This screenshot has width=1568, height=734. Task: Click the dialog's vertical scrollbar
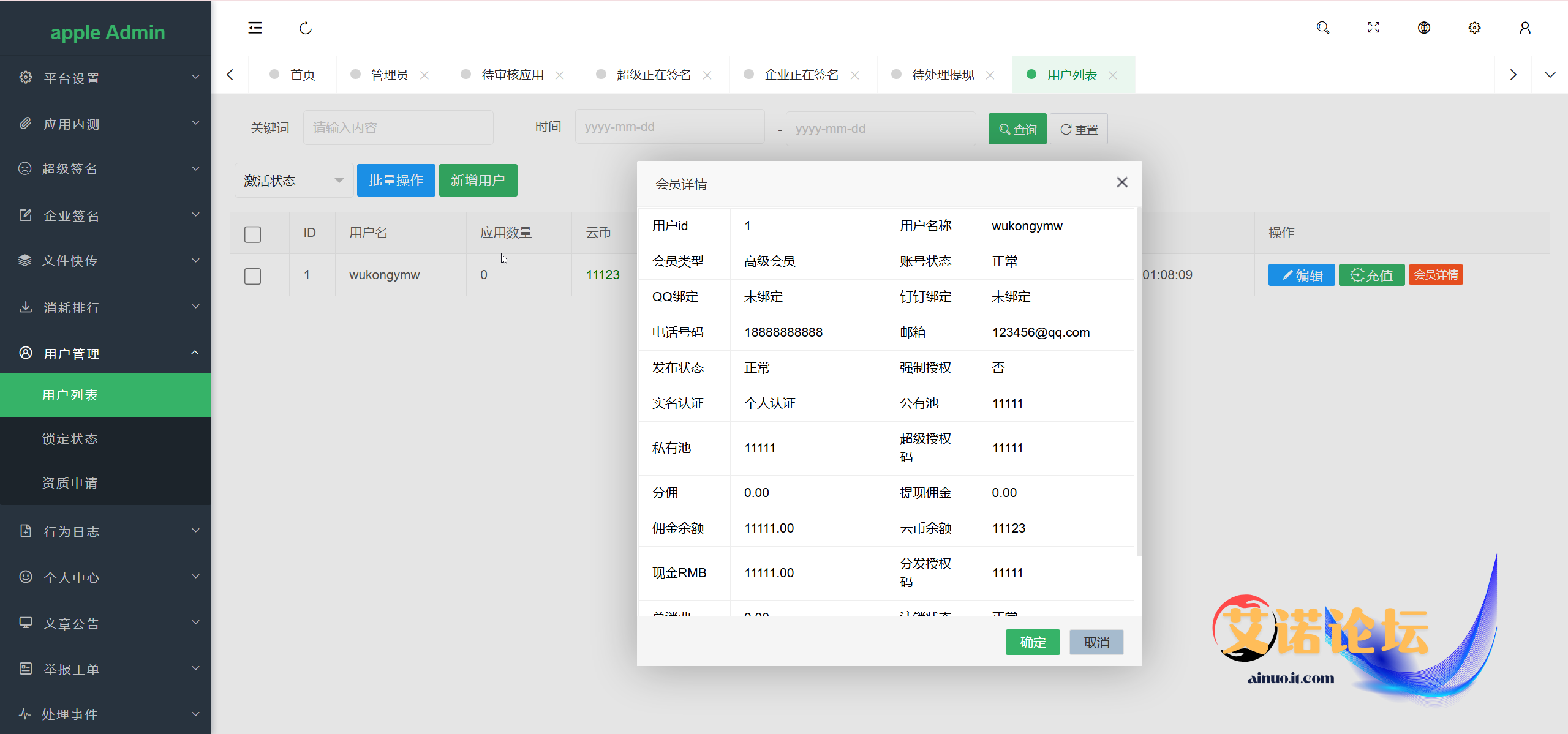(x=1139, y=383)
